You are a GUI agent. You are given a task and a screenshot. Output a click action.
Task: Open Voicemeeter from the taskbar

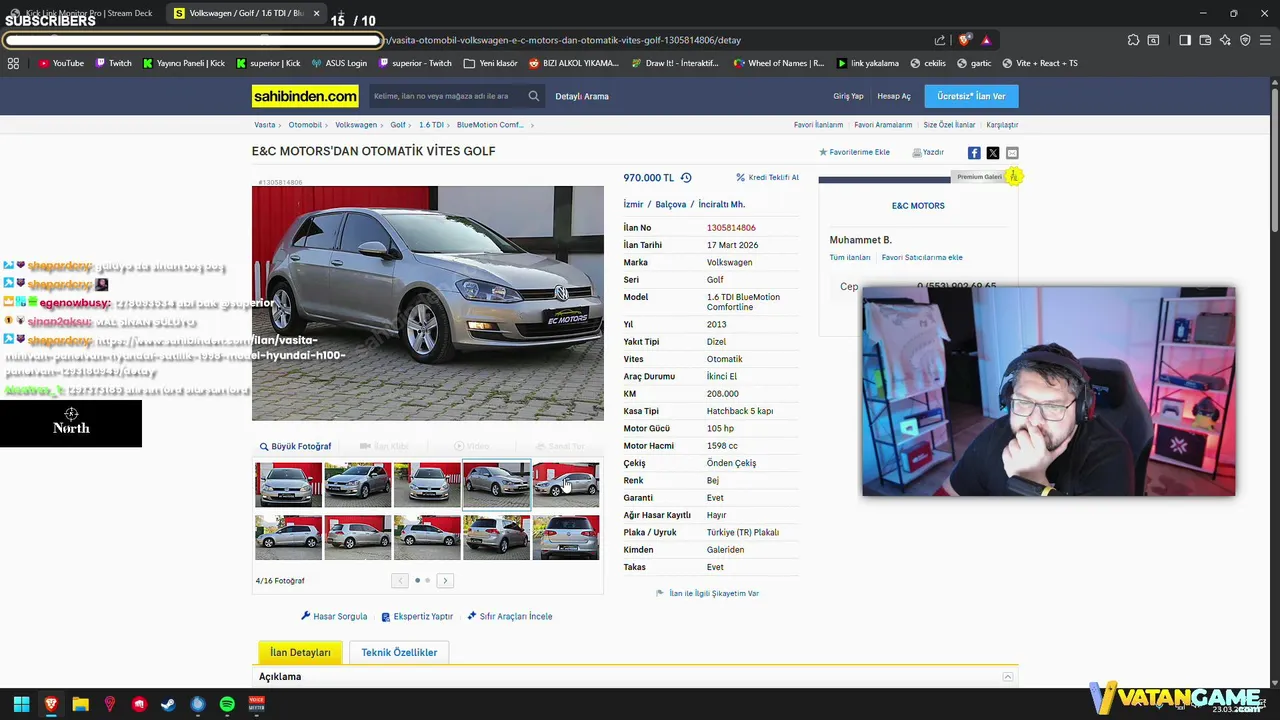coord(256,704)
